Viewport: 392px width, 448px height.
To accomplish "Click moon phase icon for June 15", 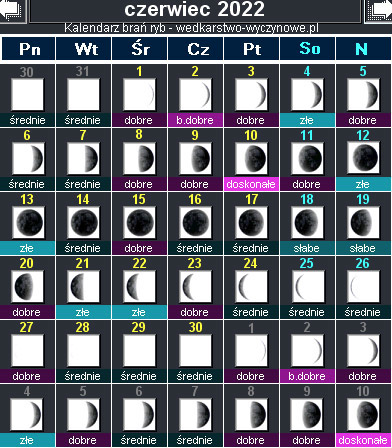I will [139, 223].
